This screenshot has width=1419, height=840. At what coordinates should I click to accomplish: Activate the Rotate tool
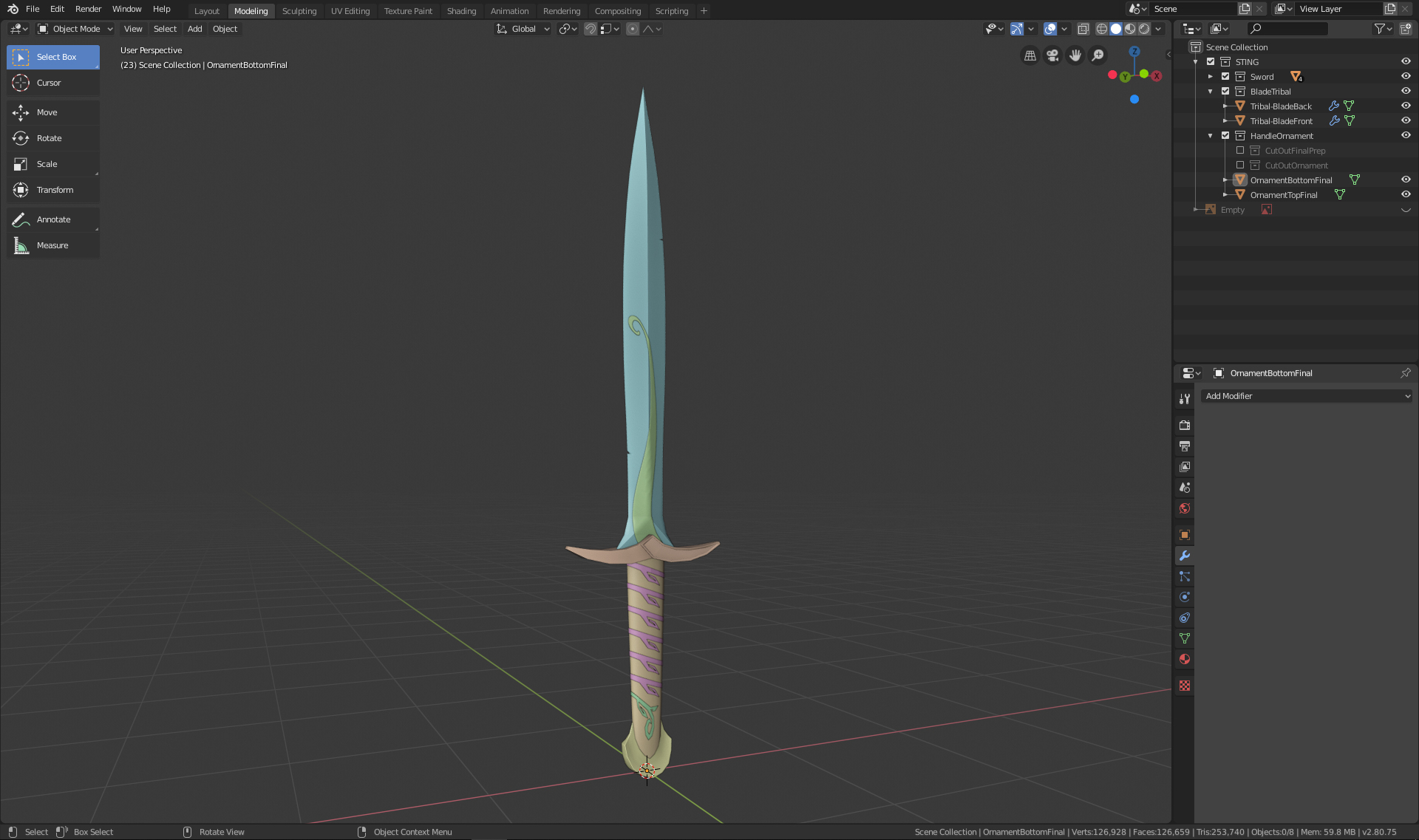[50, 138]
